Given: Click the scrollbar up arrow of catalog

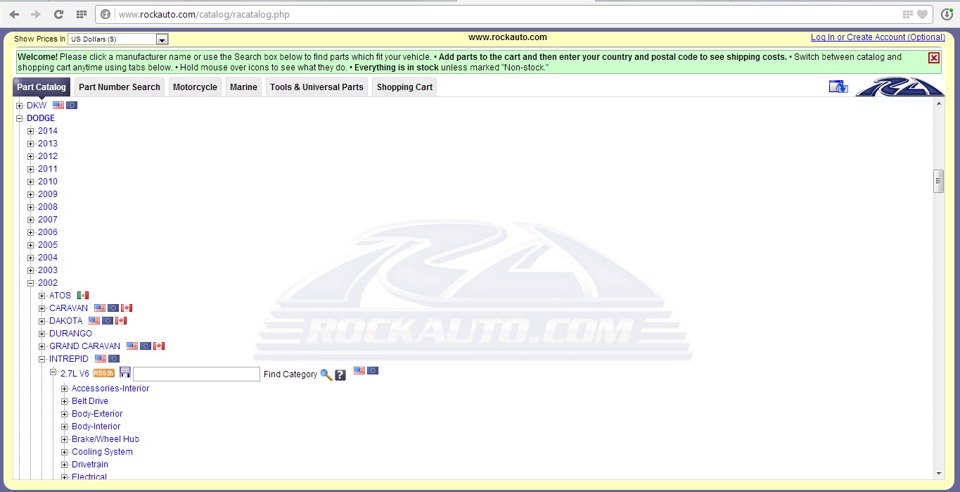Looking at the screenshot, I should coord(939,104).
